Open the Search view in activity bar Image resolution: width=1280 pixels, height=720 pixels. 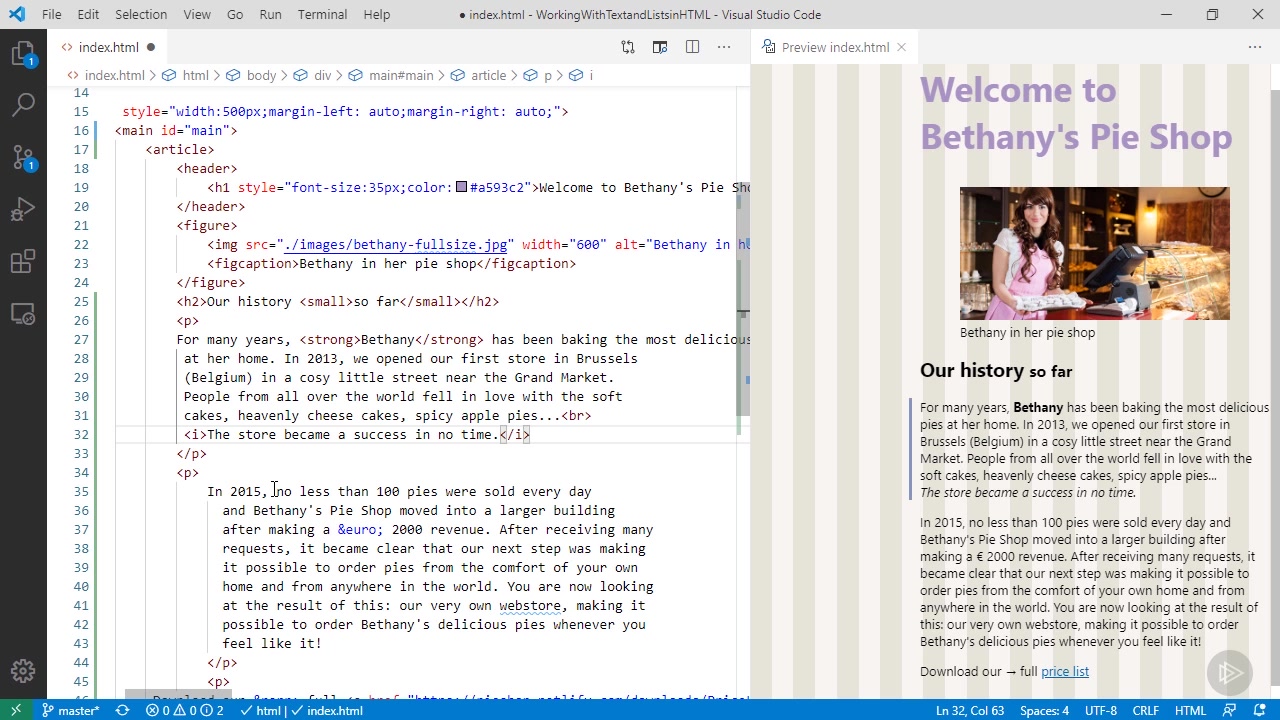pyautogui.click(x=23, y=104)
